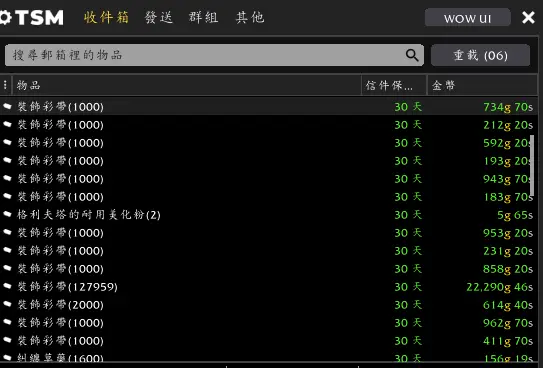Screen dimensions: 543x368
Task: Click mail icon of 裝飾彩帶(2000) row
Action: tap(8, 304)
